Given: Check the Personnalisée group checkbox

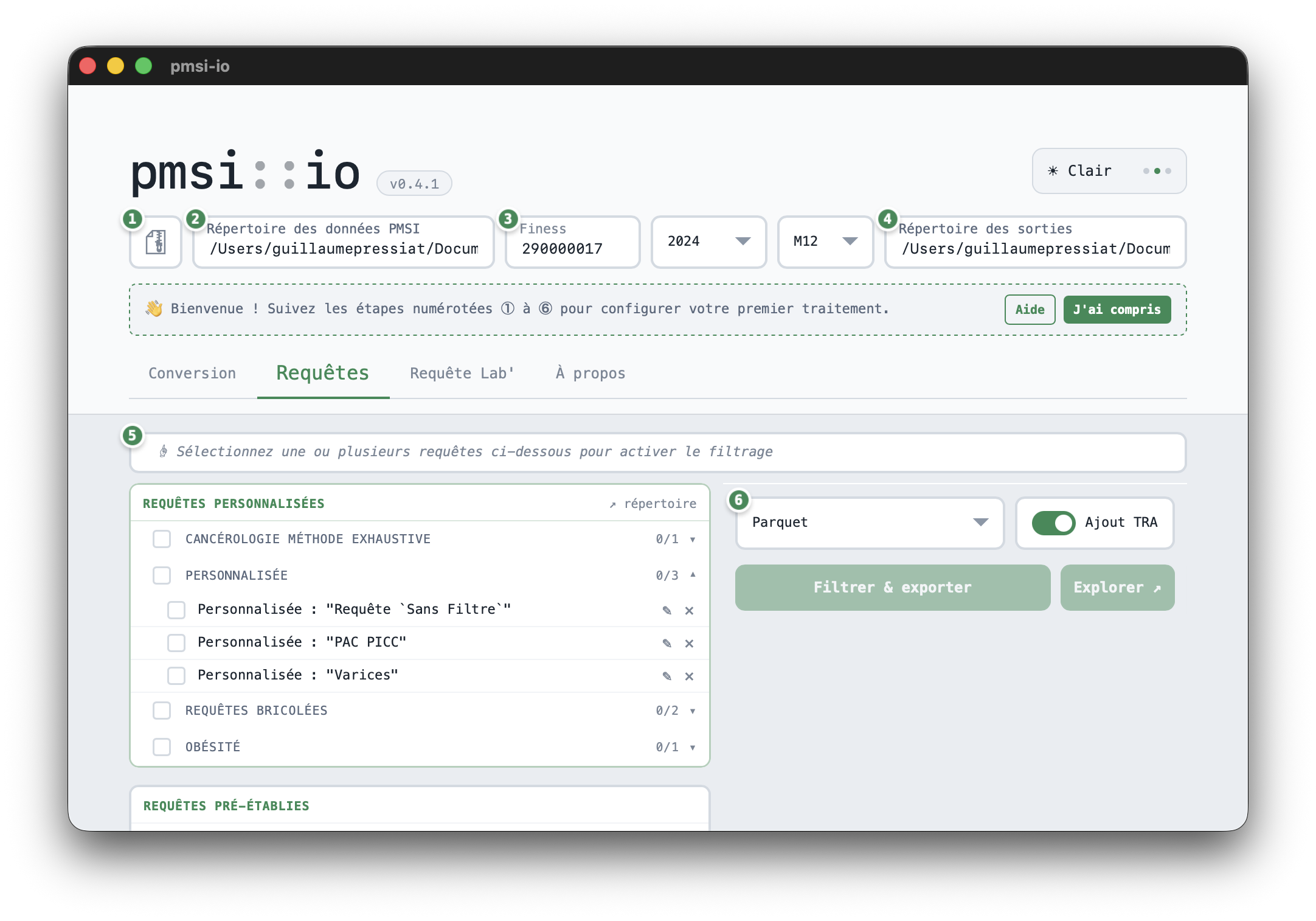Looking at the screenshot, I should tap(162, 575).
